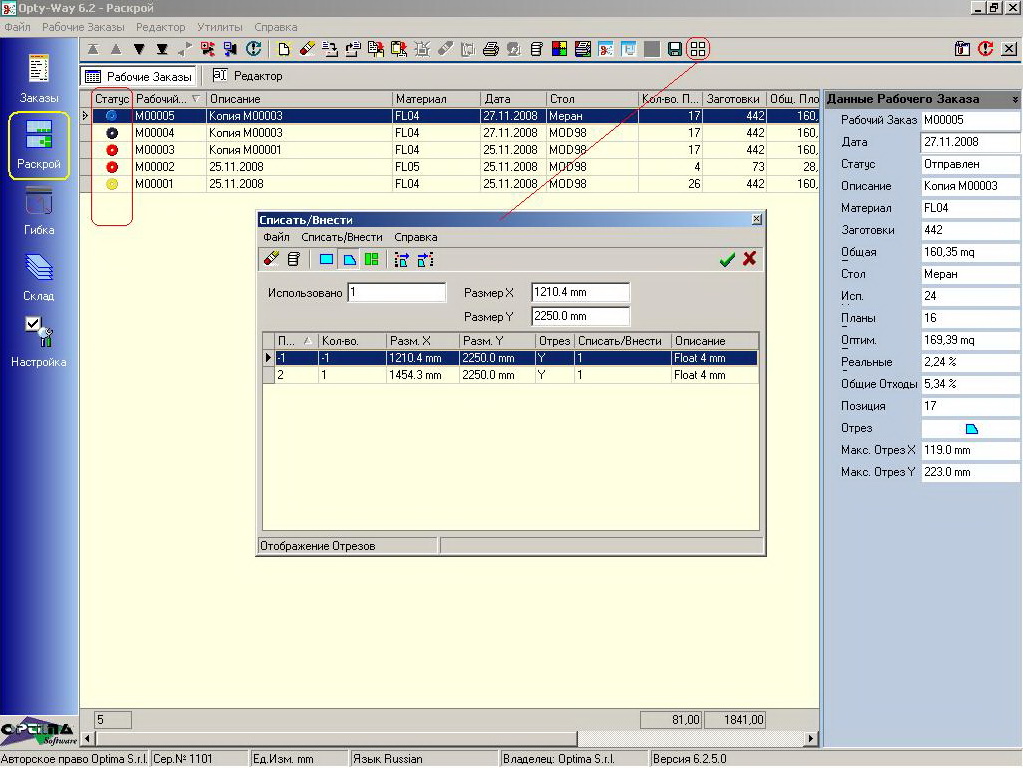This screenshot has width=1023, height=768.
Task: Switch to the Рабочие Заказы tab
Action: pyautogui.click(x=139, y=76)
